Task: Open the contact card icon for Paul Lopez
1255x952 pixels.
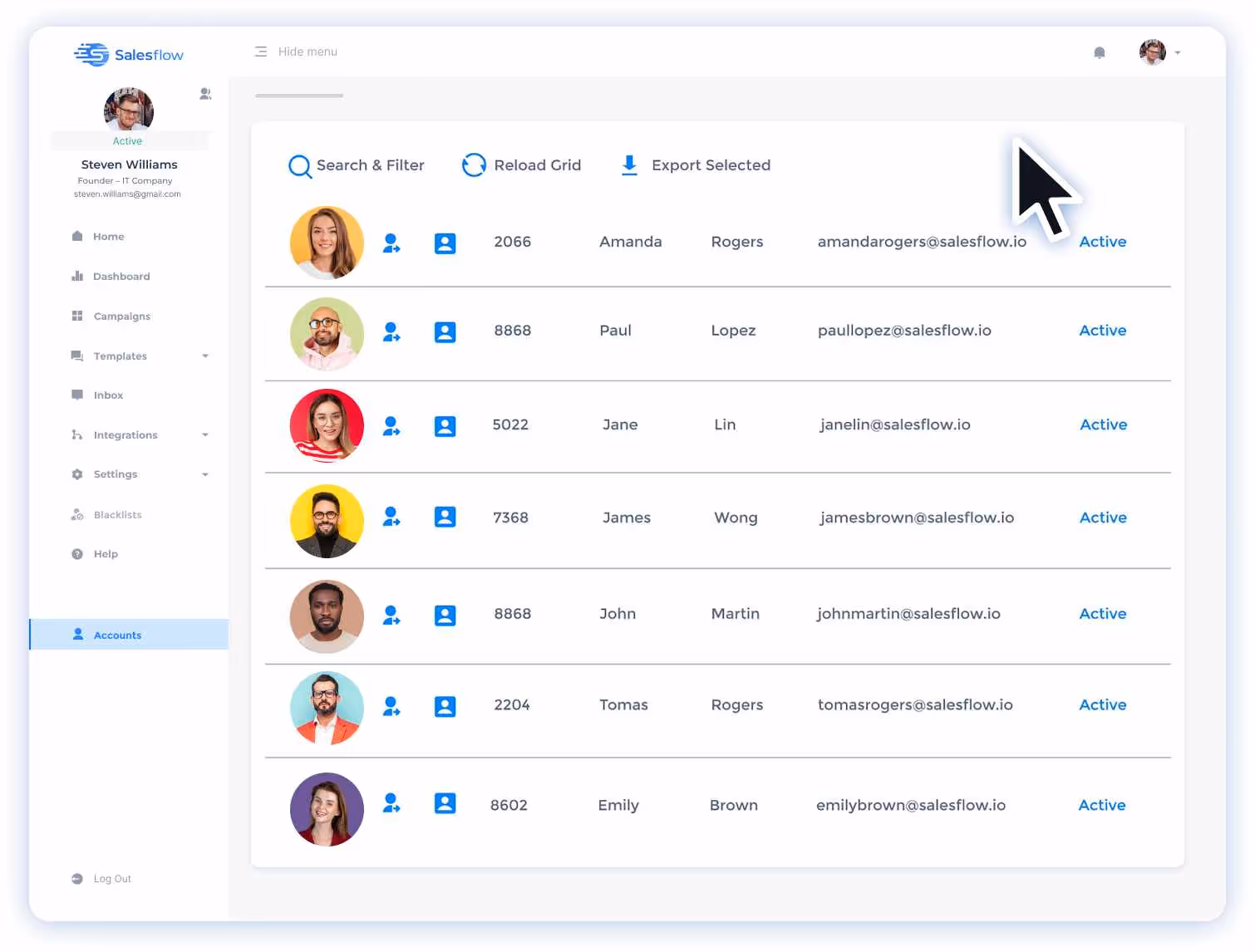Action: coord(445,331)
